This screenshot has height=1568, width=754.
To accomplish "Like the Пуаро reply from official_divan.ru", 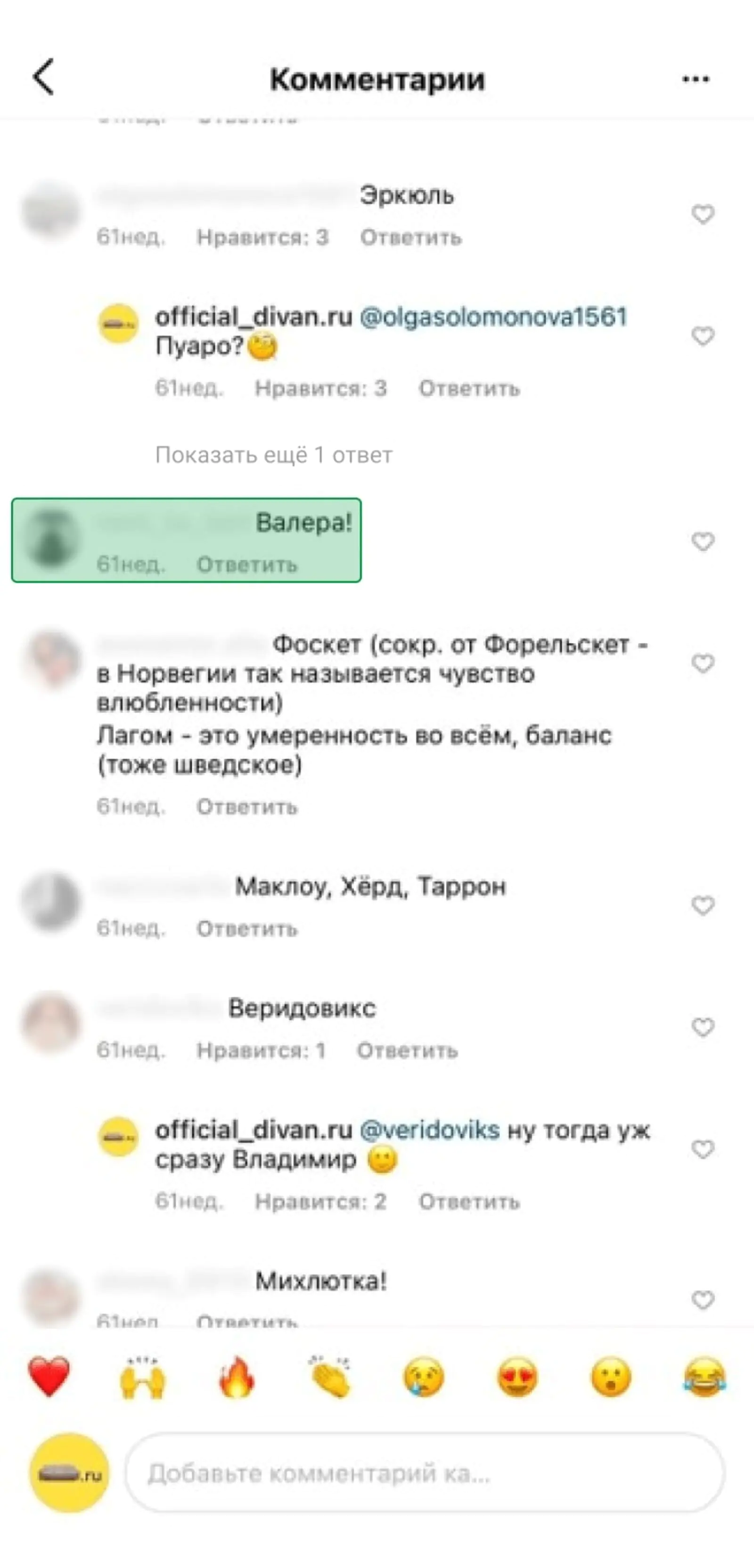I will pyautogui.click(x=703, y=336).
